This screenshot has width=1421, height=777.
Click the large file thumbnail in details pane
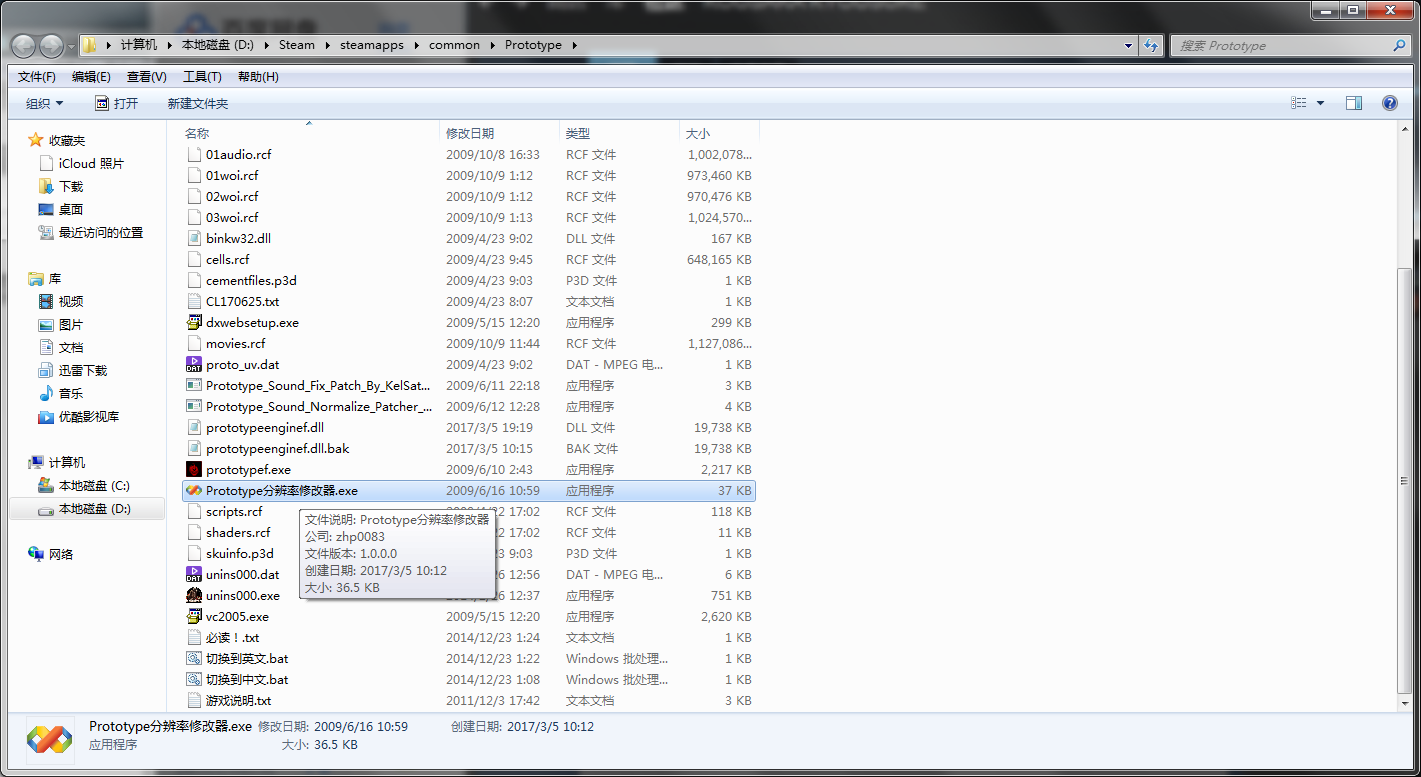49,739
